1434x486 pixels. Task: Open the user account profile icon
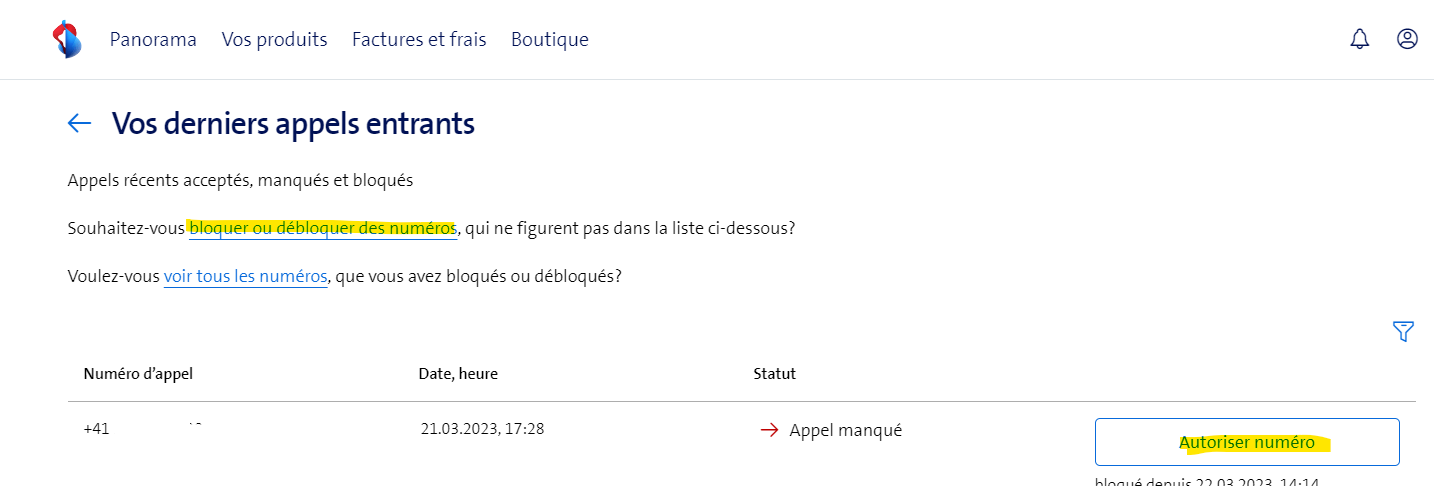click(1407, 39)
